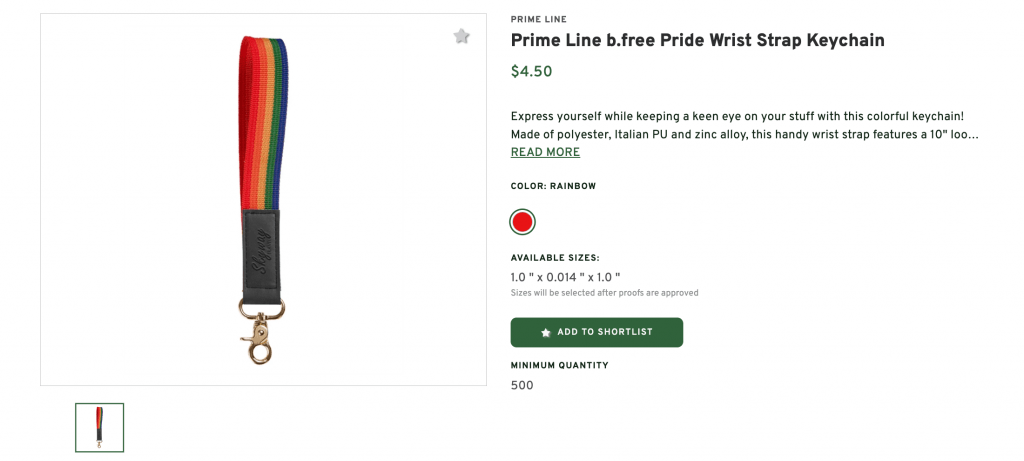
Task: Click the MINIMUM QUANTITY heading
Action: [x=559, y=366]
